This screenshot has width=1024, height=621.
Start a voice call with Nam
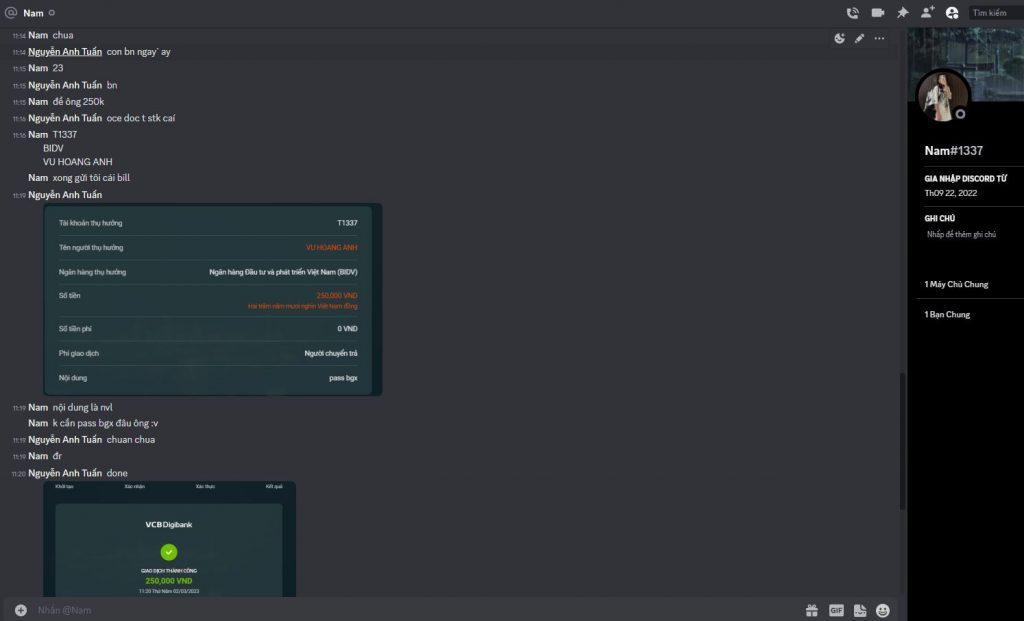(852, 13)
